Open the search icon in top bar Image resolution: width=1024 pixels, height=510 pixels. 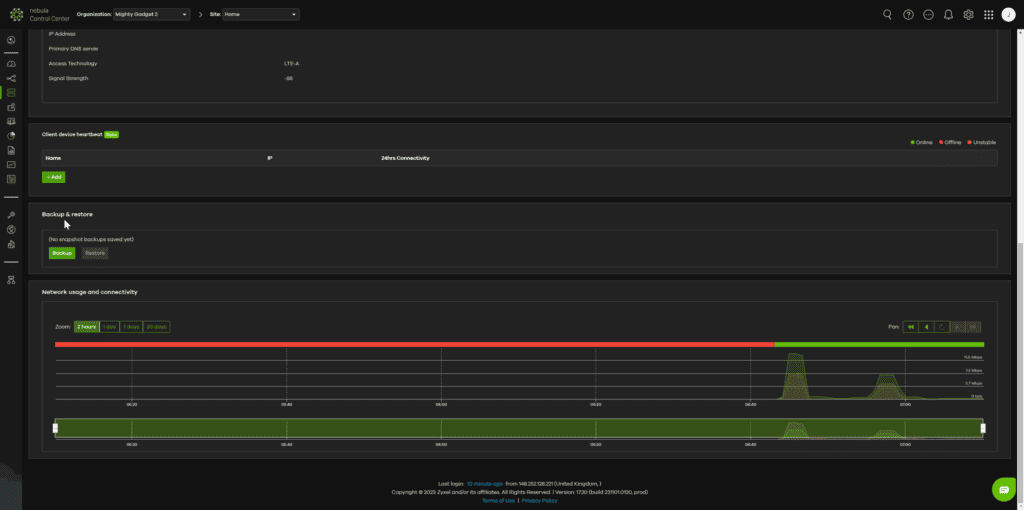(887, 15)
